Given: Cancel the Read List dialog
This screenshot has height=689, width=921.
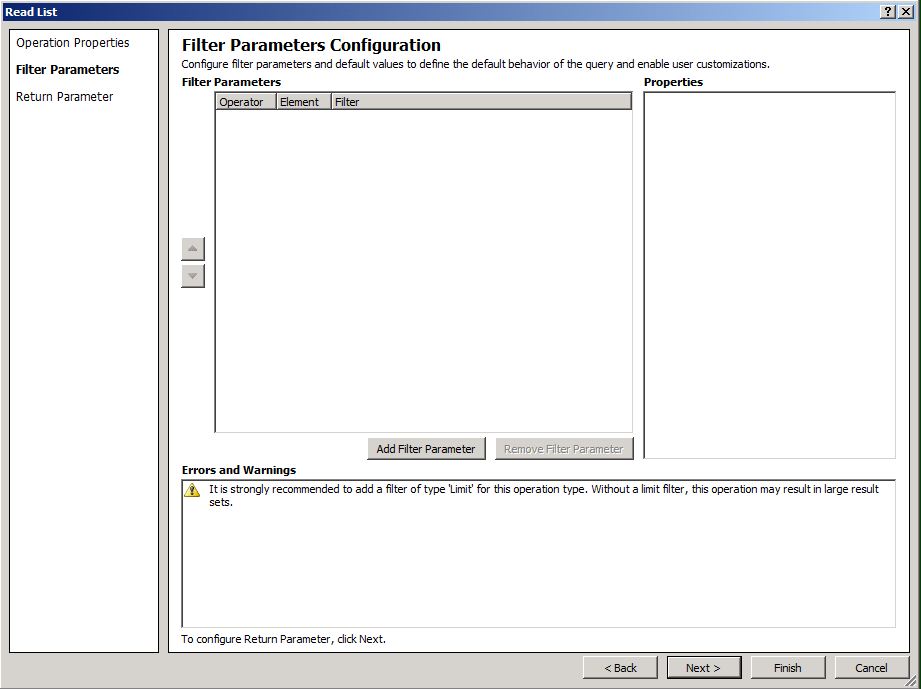Looking at the screenshot, I should [x=871, y=668].
